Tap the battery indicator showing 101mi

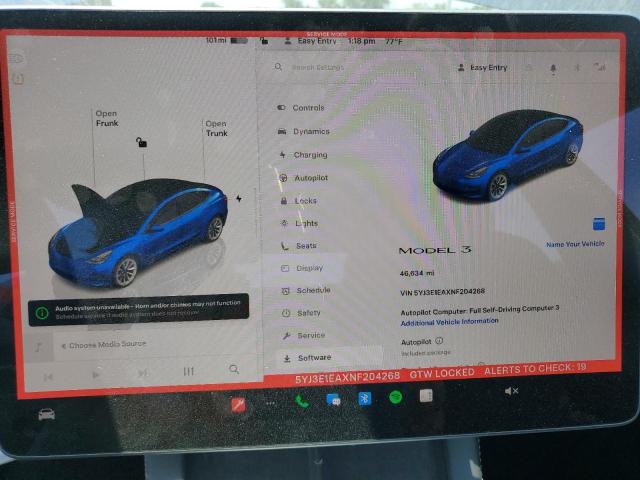click(x=227, y=40)
